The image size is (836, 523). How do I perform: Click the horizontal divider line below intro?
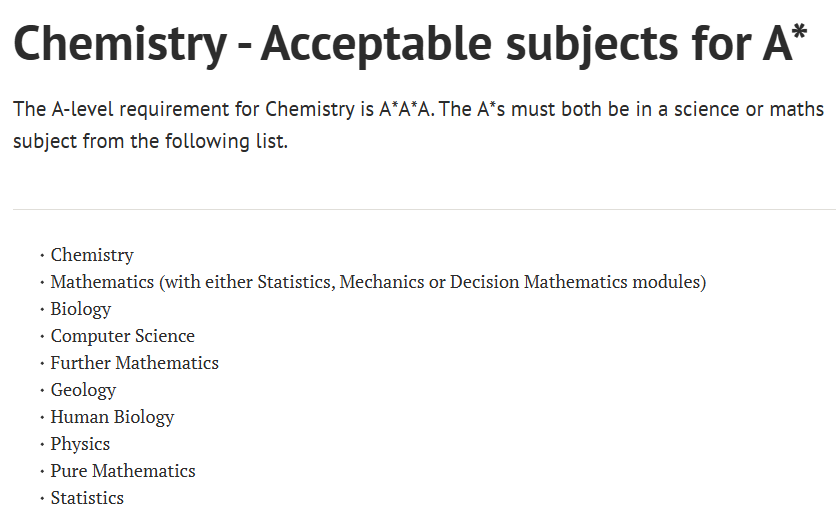[x=424, y=210]
